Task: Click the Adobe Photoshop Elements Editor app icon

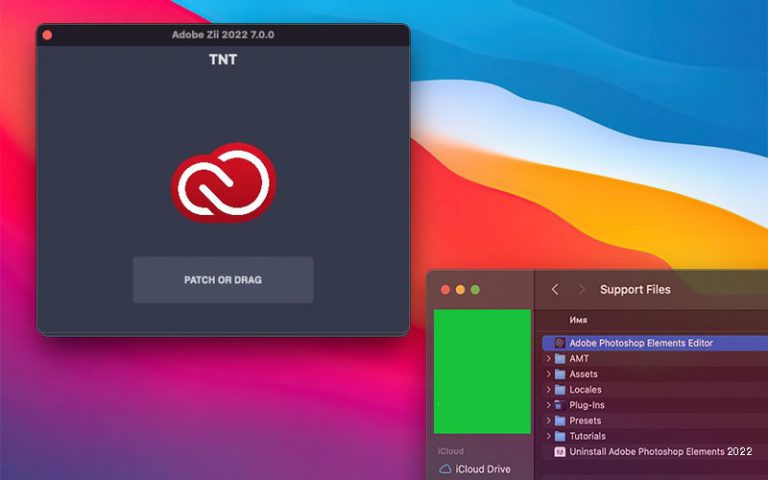Action: (x=559, y=343)
